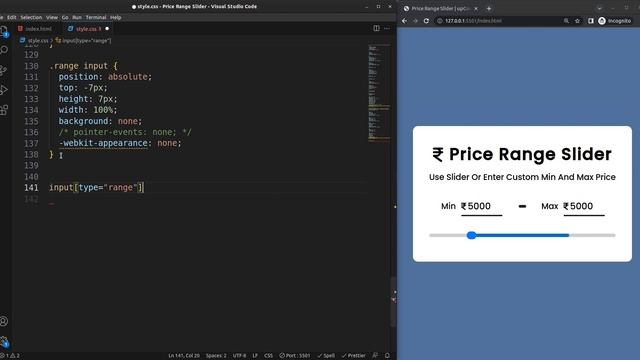Open the Go menu
Image resolution: width=640 pixels, height=360 pixels.
coord(65,18)
